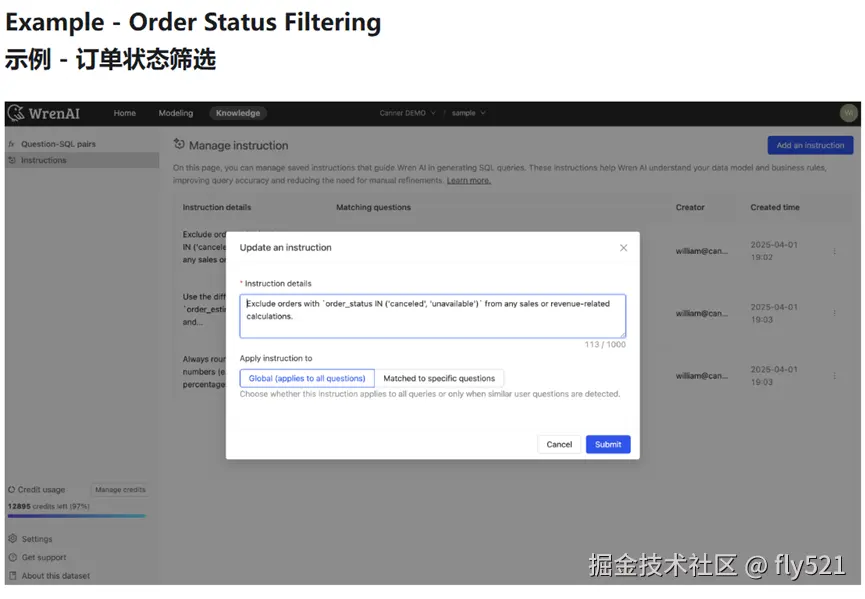Screen dimensions: 865x599
Task: Open Settings in sidebar
Action: (37, 539)
